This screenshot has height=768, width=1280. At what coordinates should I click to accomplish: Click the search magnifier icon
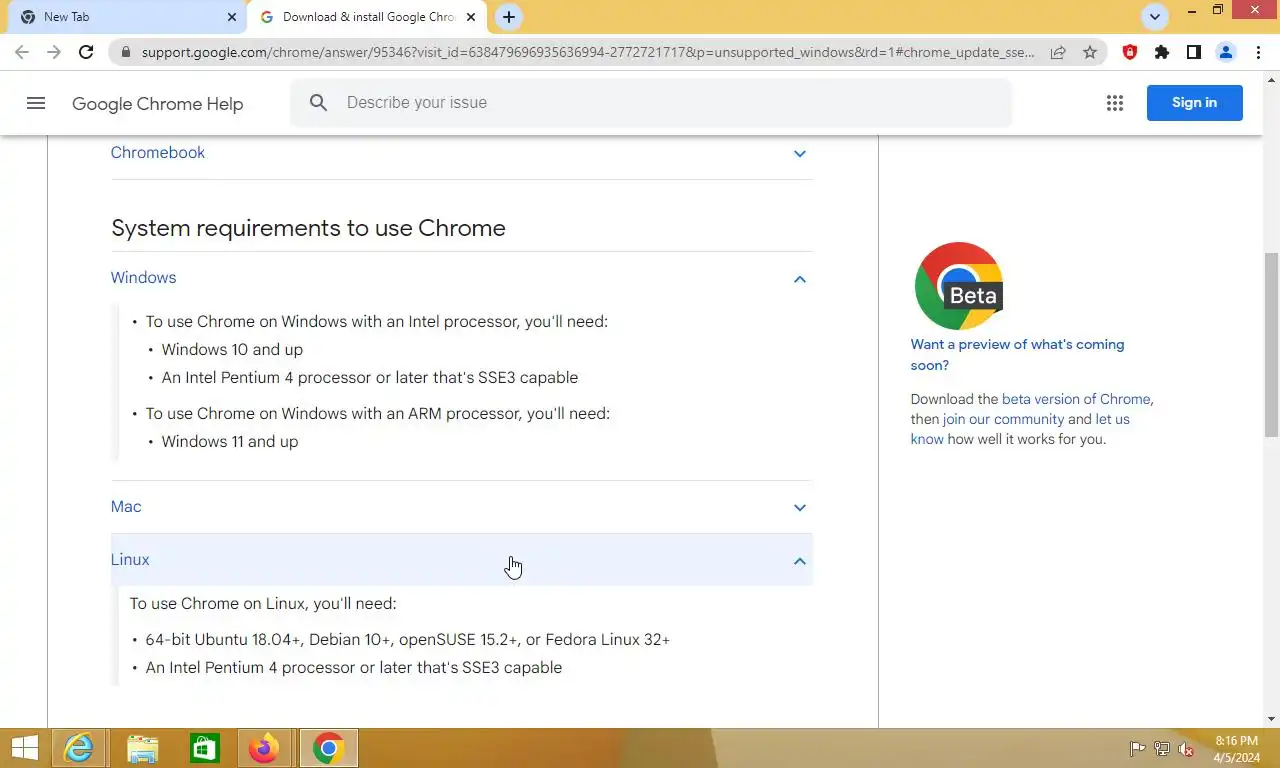[x=318, y=103]
